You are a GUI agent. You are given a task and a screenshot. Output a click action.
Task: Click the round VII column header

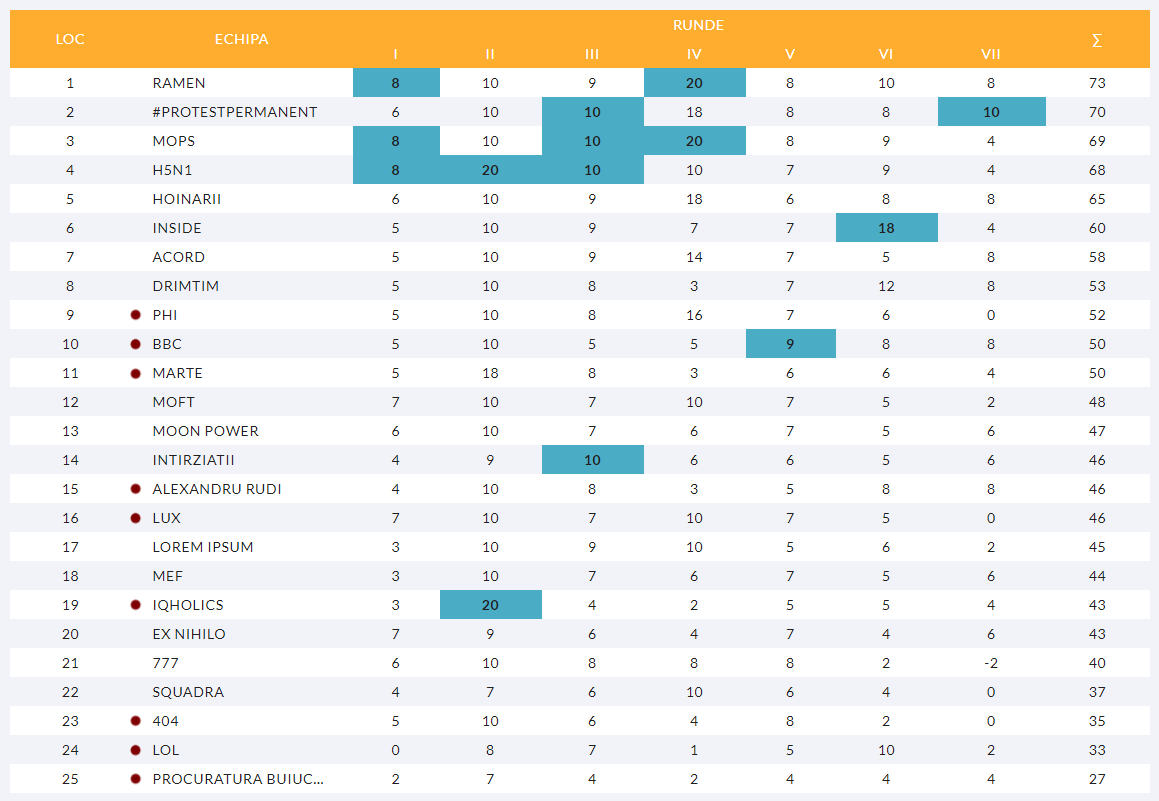[x=991, y=54]
